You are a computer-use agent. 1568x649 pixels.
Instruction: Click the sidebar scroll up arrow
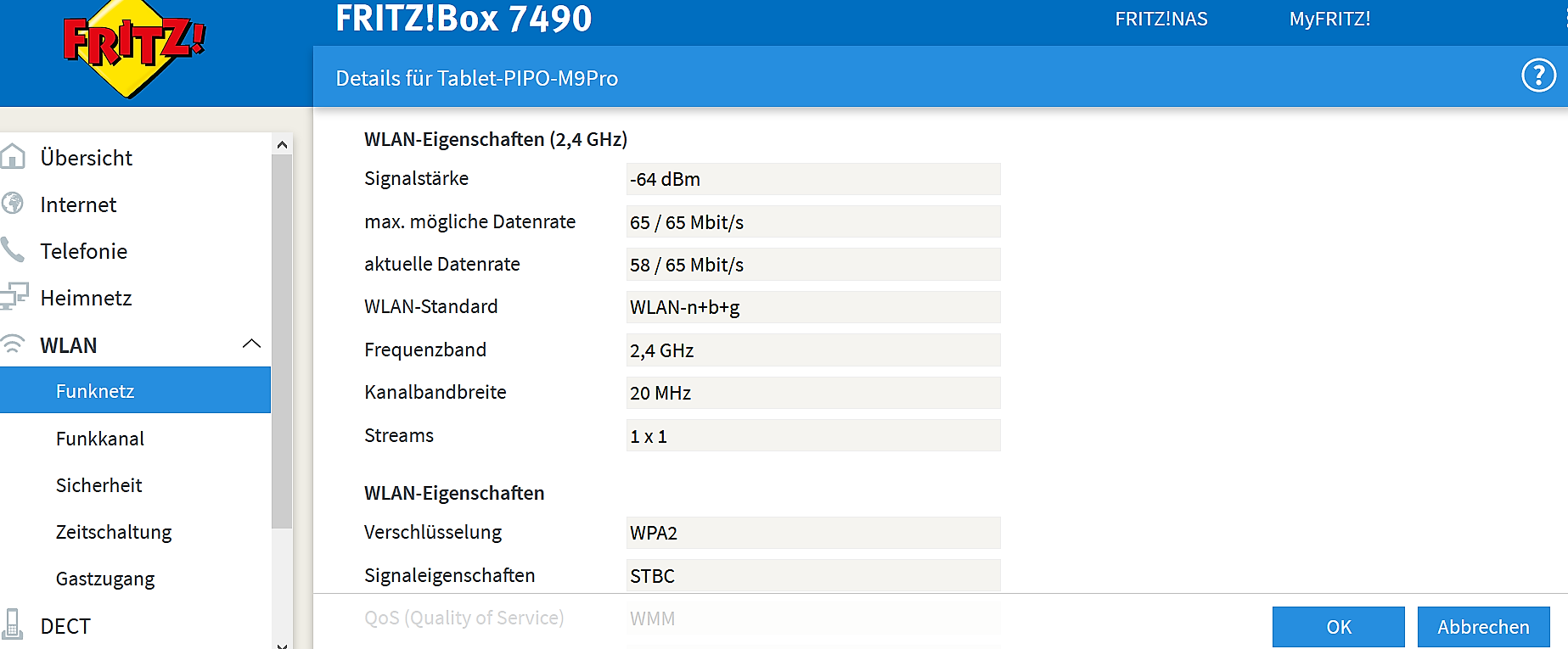coord(282,145)
